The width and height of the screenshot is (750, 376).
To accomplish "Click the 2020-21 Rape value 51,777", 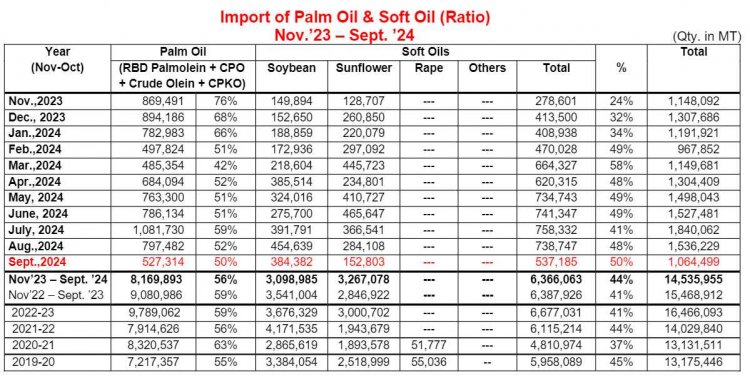I will tap(429, 345).
